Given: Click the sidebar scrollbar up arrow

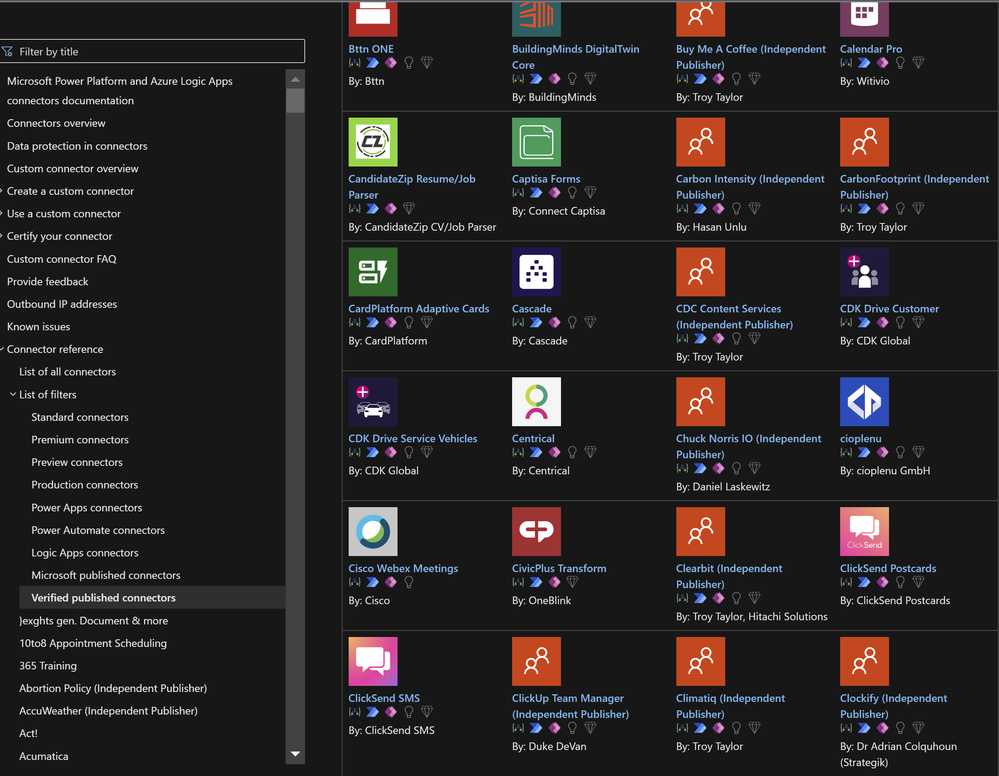Looking at the screenshot, I should [295, 79].
